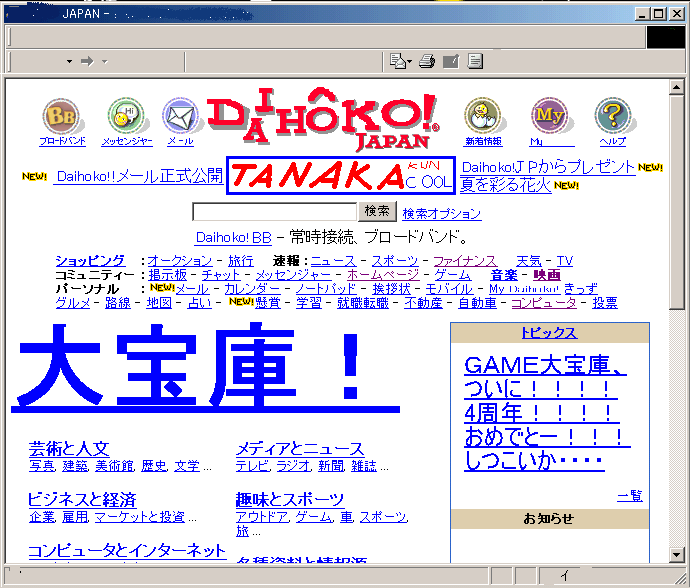Click the search text field

click(274, 212)
